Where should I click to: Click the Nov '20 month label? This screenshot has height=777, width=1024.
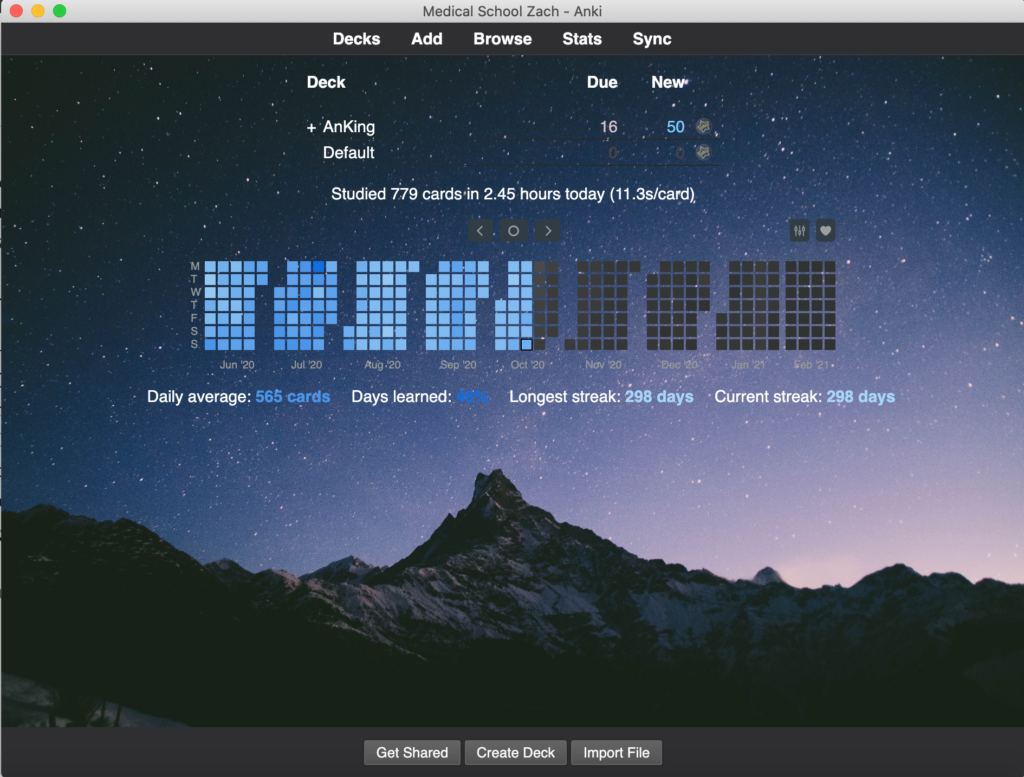(x=603, y=364)
